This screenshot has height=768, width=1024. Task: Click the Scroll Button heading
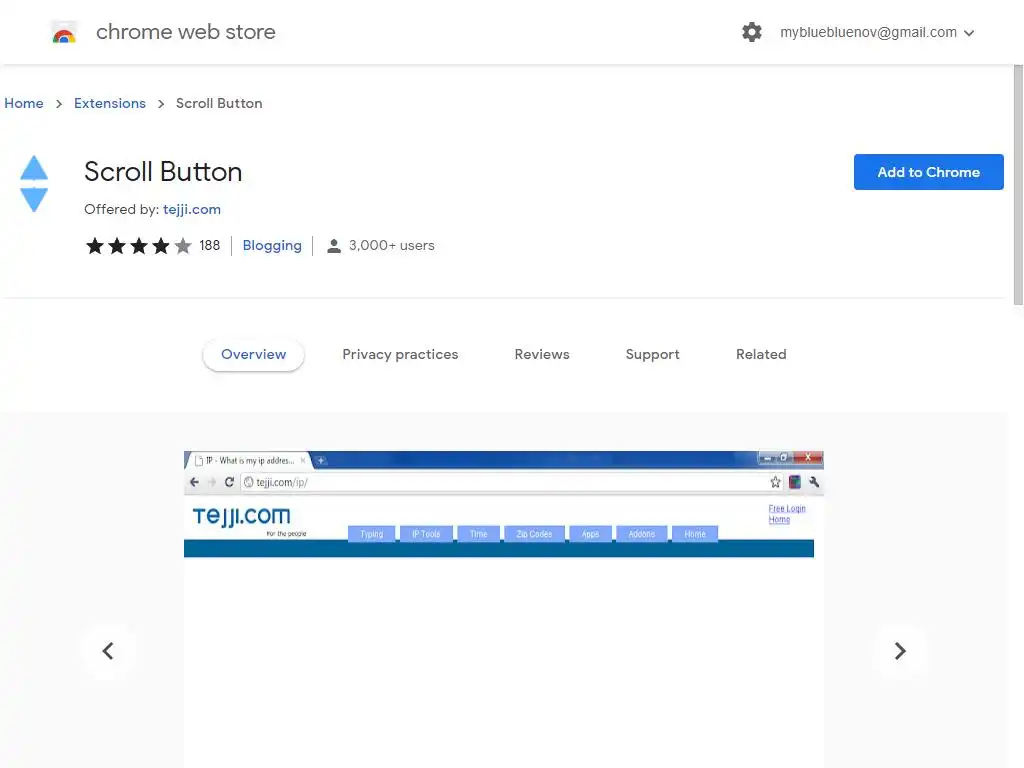click(163, 172)
